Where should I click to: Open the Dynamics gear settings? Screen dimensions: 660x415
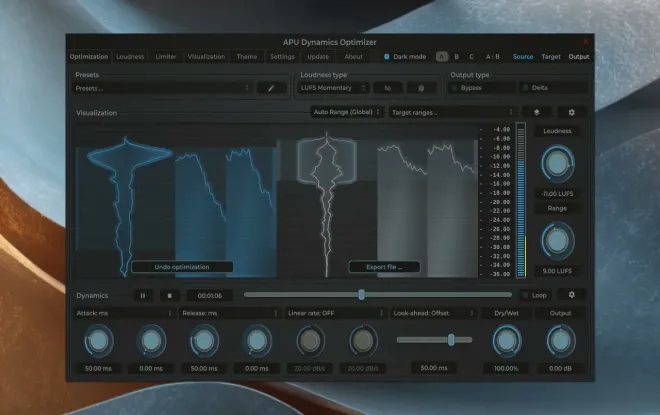(x=572, y=295)
